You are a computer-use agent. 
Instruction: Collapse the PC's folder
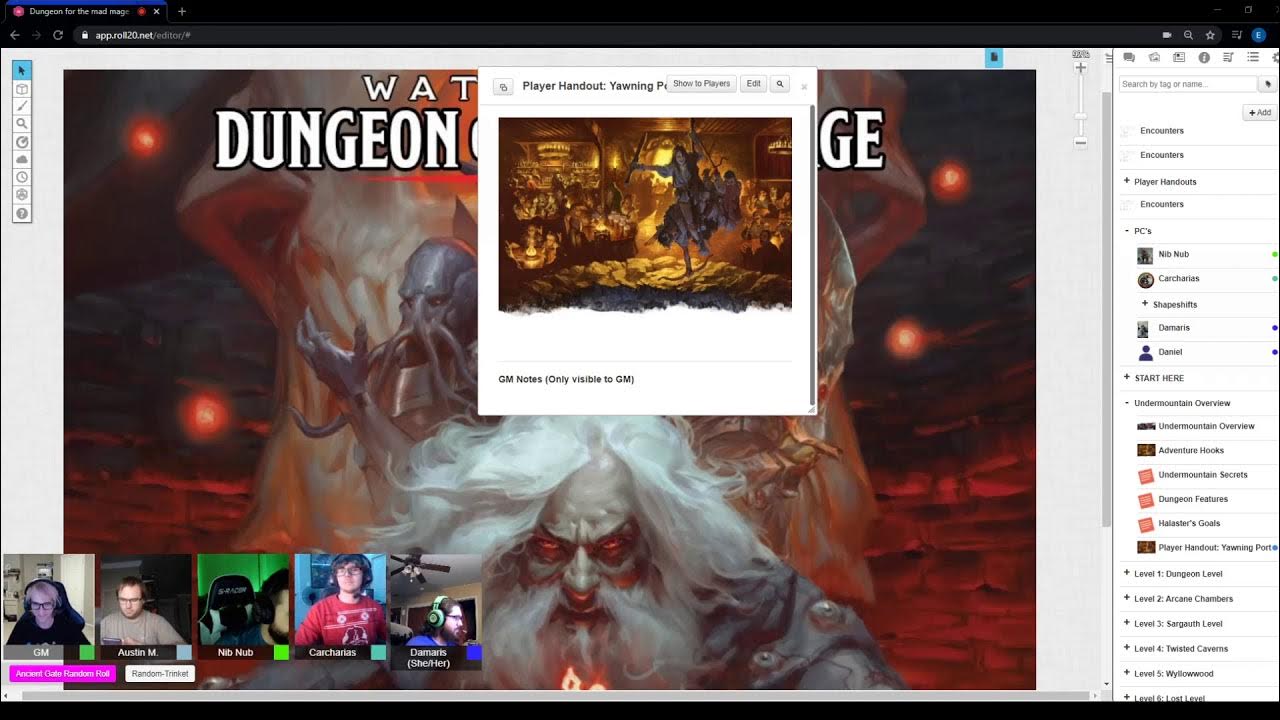coord(1126,231)
